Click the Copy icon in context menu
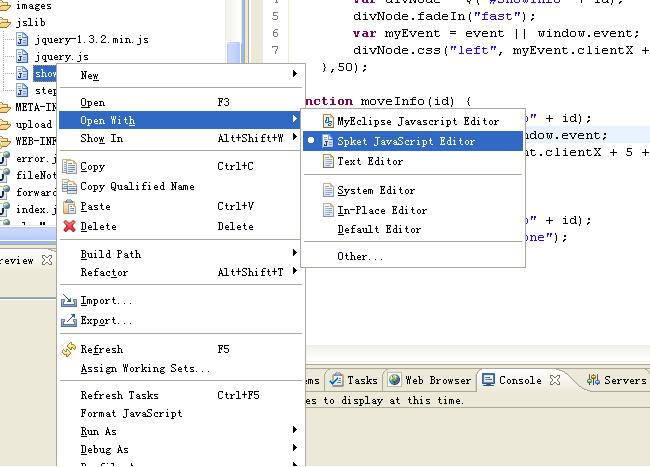650x467 pixels. pyautogui.click(x=69, y=167)
